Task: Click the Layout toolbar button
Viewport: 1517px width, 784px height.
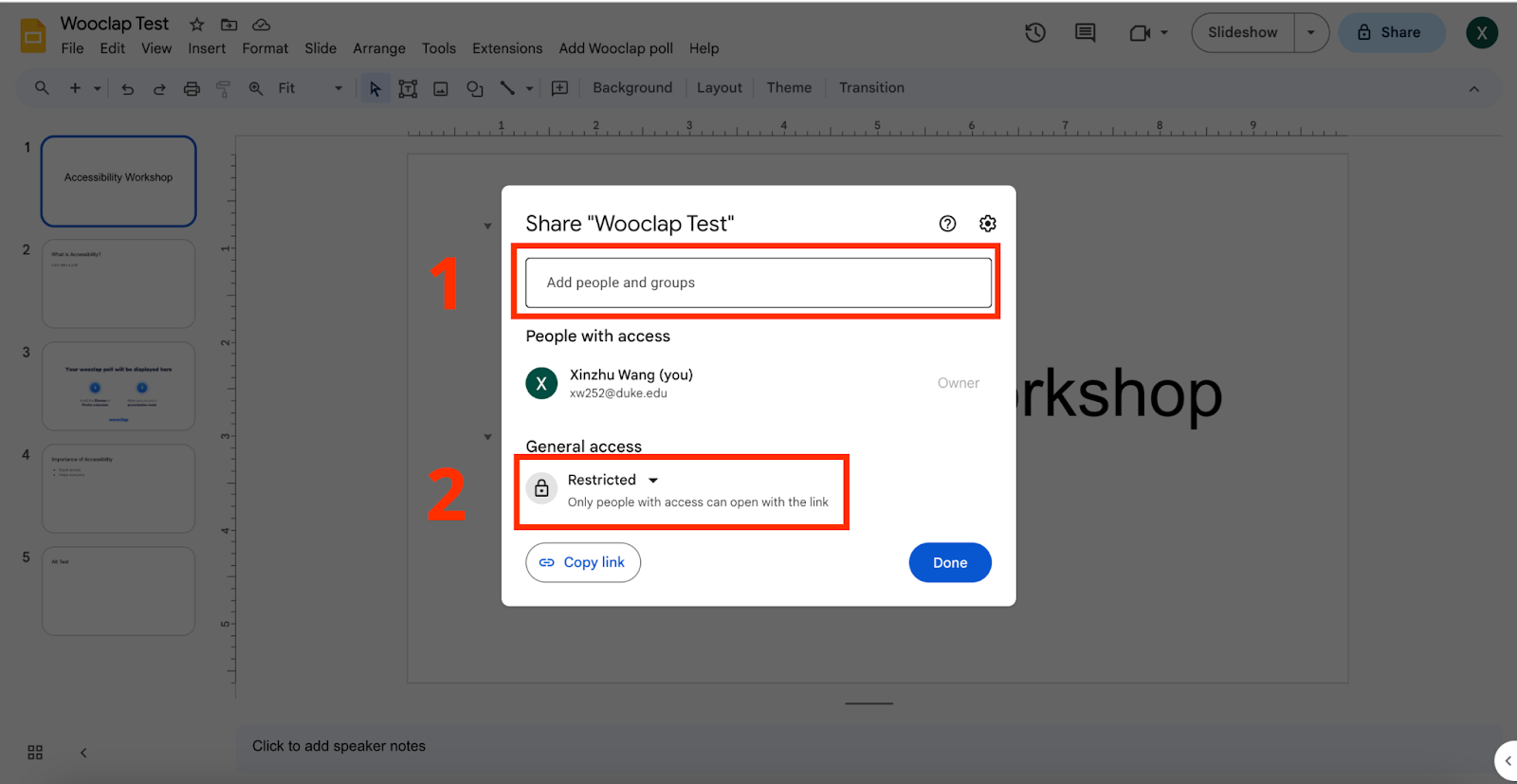Action: point(720,88)
